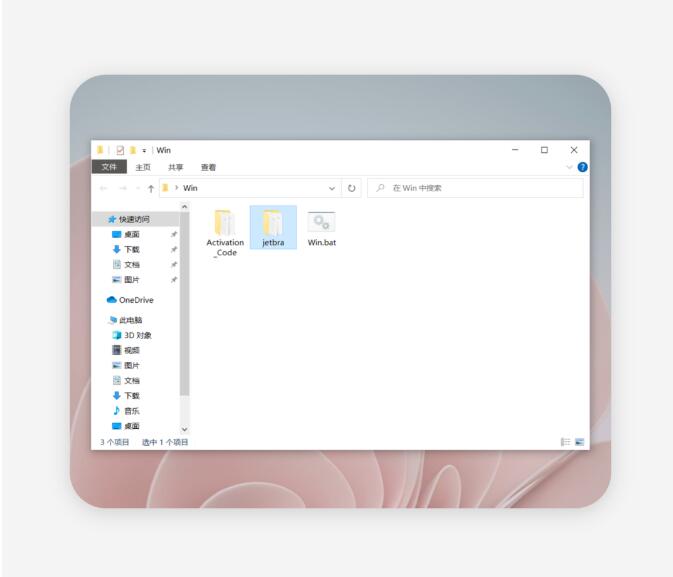Open the quick access toolbar customize dropdown
Screen dimensions: 673x577
144,151
